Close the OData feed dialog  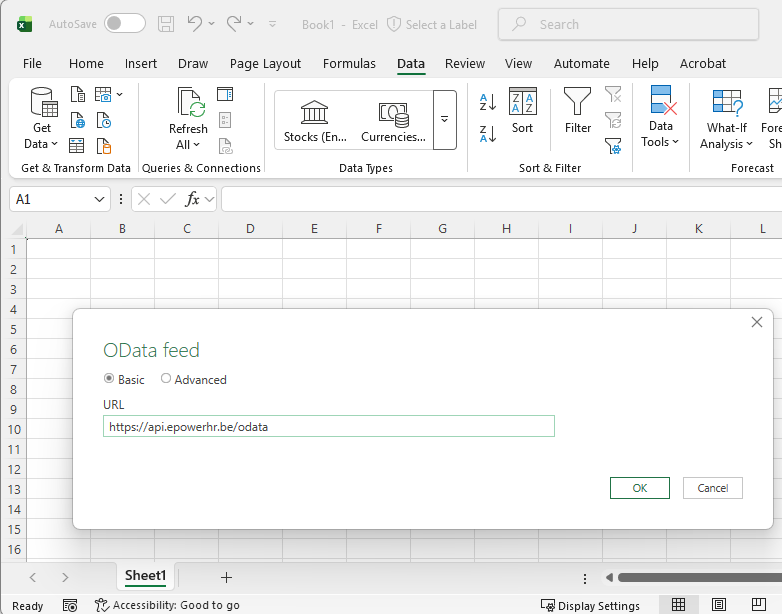click(757, 322)
